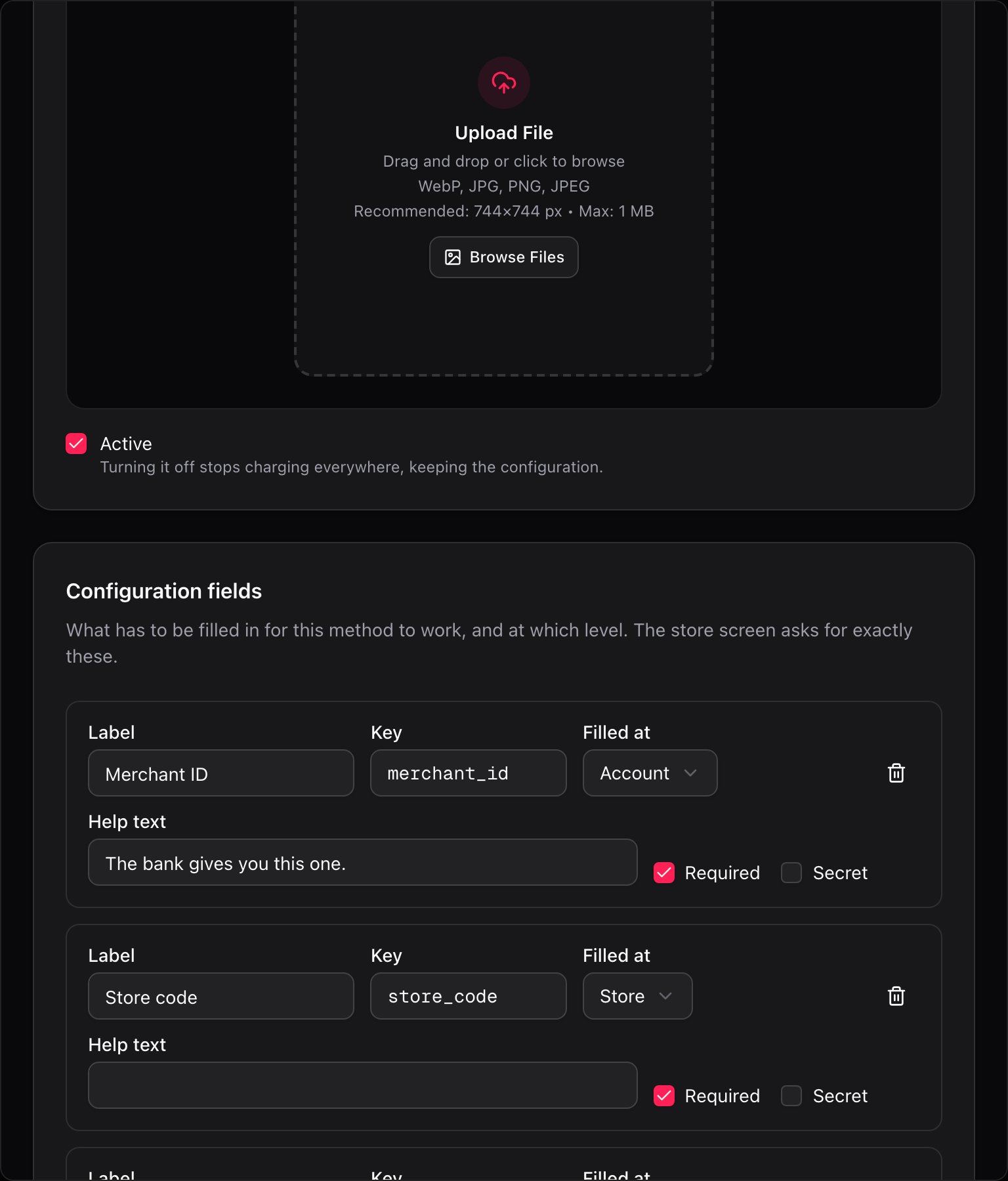Toggle the Active checkbox
This screenshot has width=1008, height=1181.
76,444
